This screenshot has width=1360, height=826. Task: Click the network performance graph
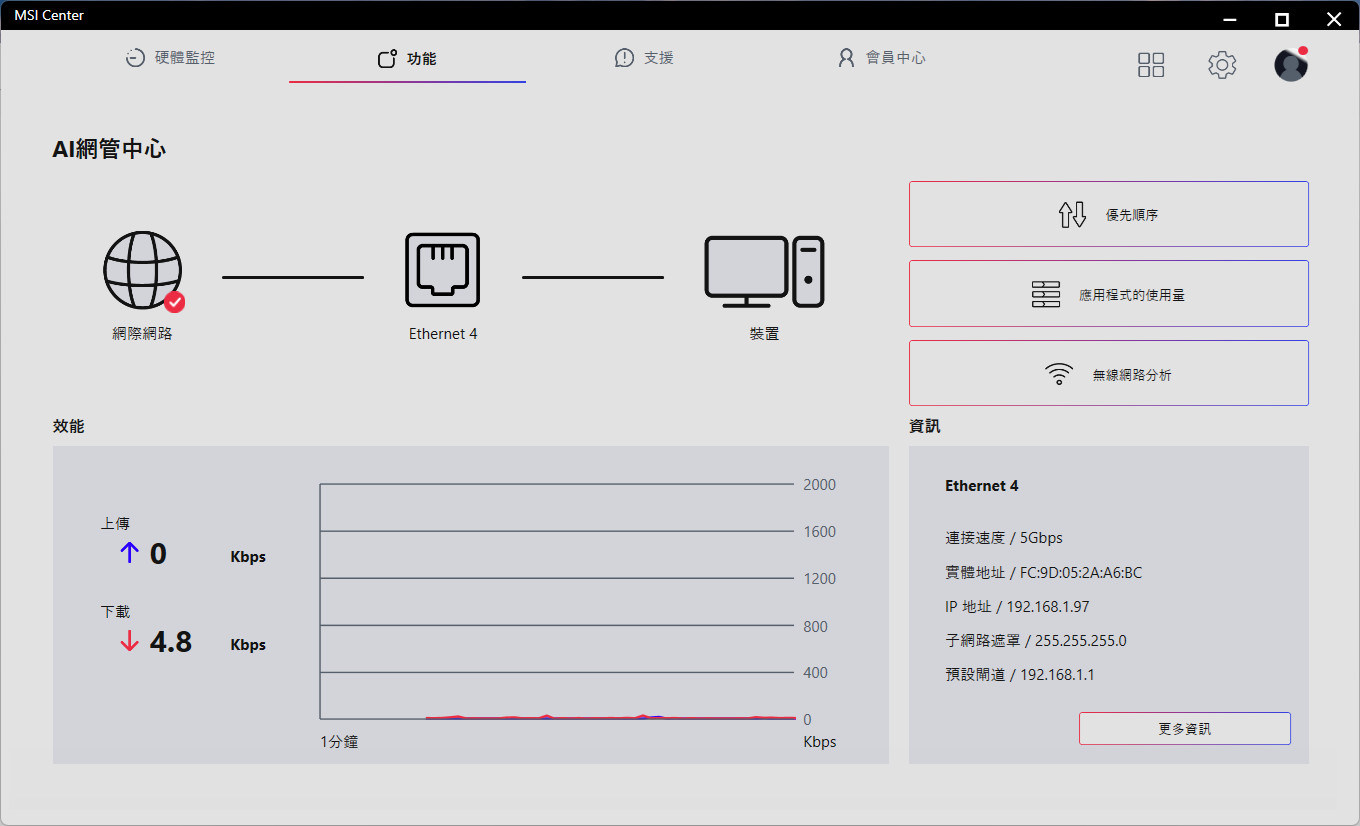click(x=557, y=602)
